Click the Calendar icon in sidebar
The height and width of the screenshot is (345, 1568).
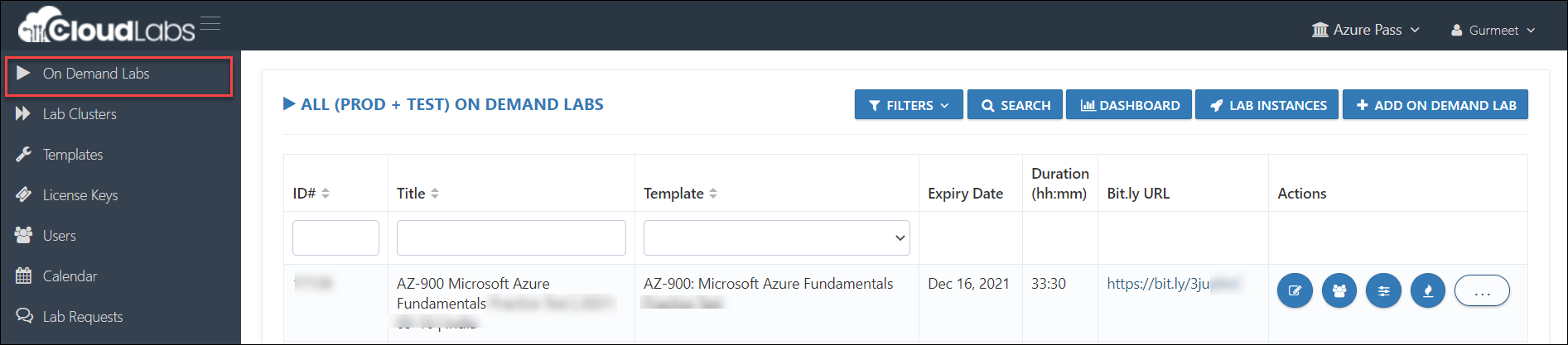pos(23,276)
